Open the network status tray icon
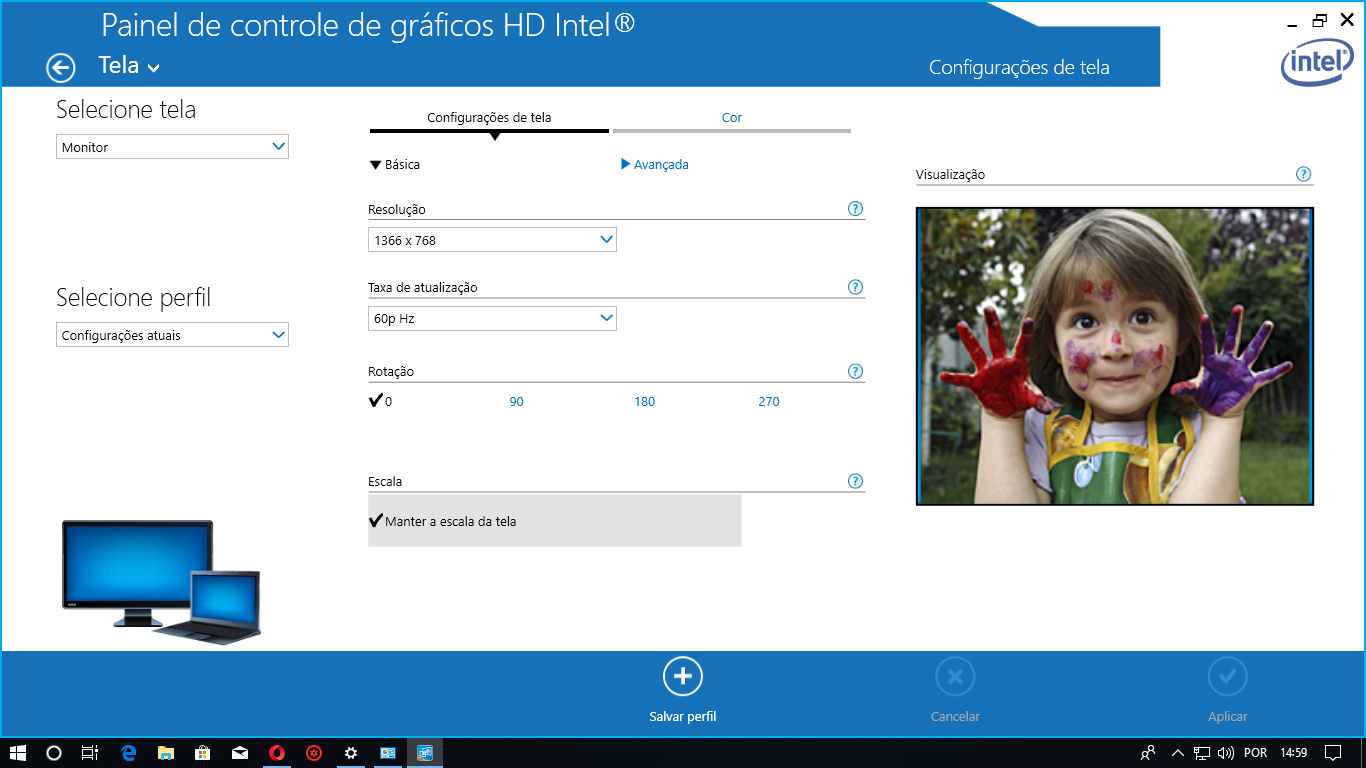The image size is (1366, 768). tap(1202, 753)
